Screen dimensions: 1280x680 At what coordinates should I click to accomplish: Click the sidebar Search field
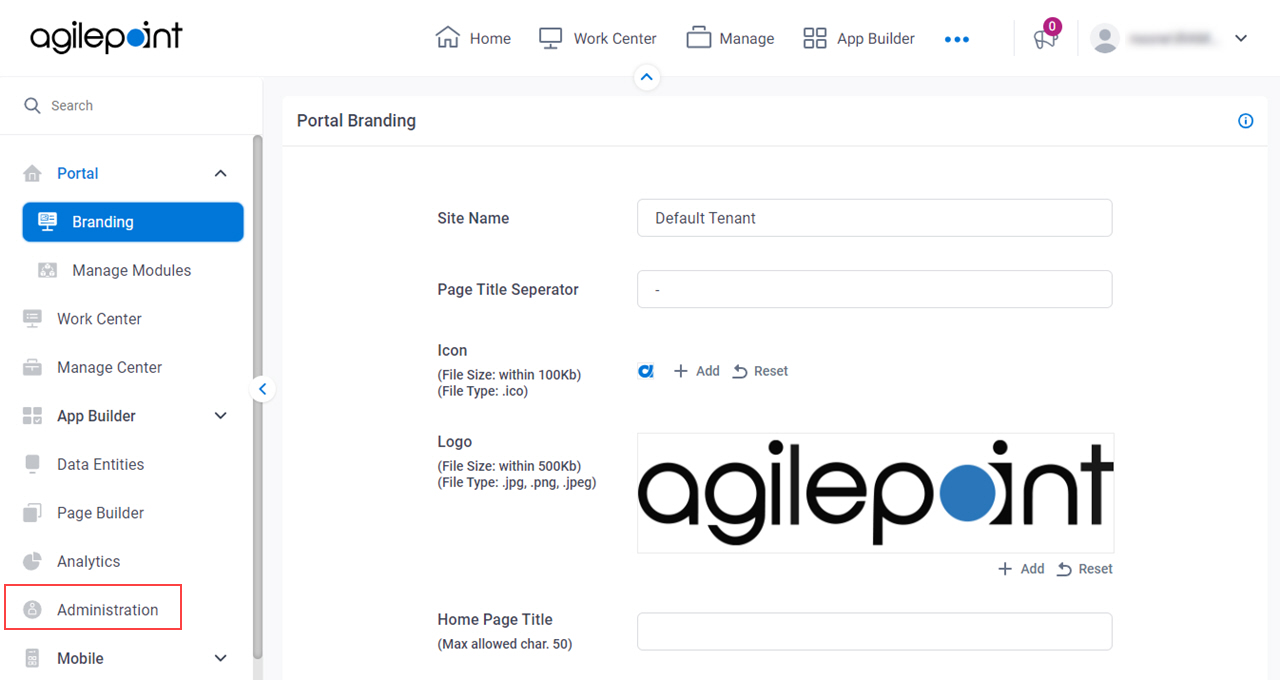[x=131, y=105]
